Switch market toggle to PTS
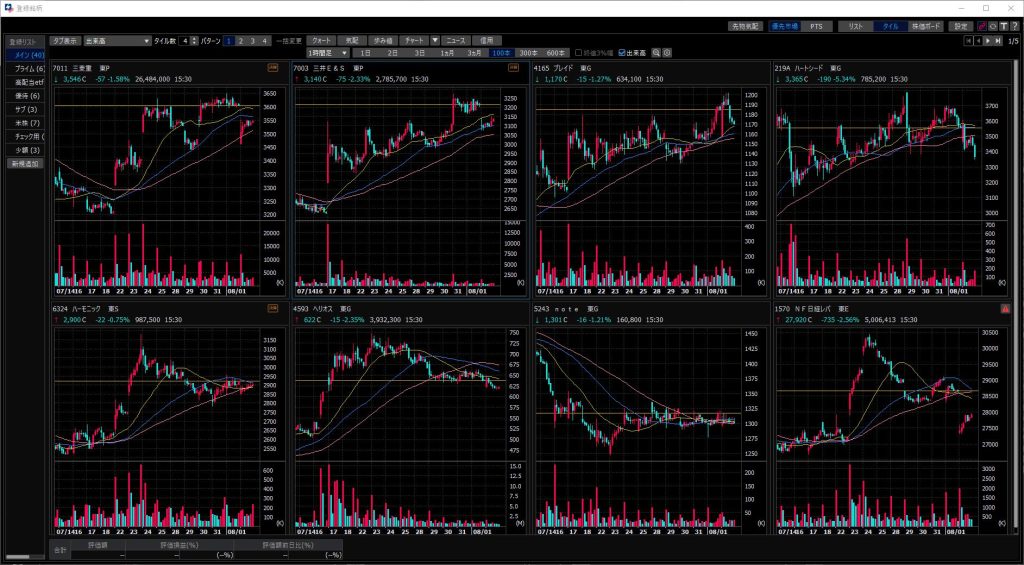 tap(815, 26)
